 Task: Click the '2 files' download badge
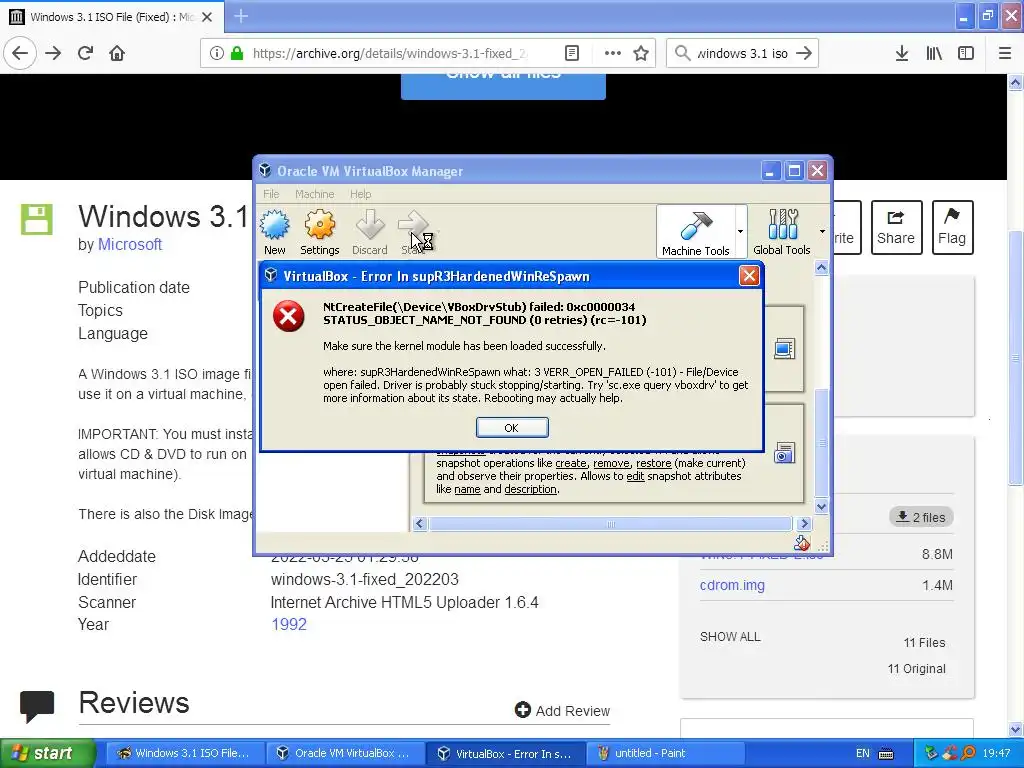point(921,517)
